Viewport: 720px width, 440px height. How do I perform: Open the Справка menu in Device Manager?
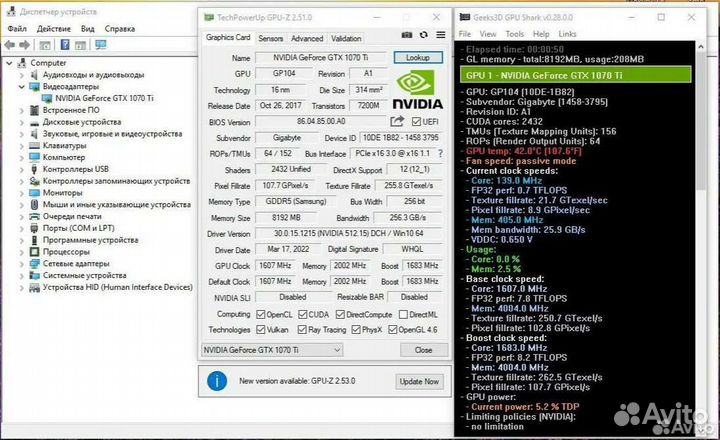point(120,28)
